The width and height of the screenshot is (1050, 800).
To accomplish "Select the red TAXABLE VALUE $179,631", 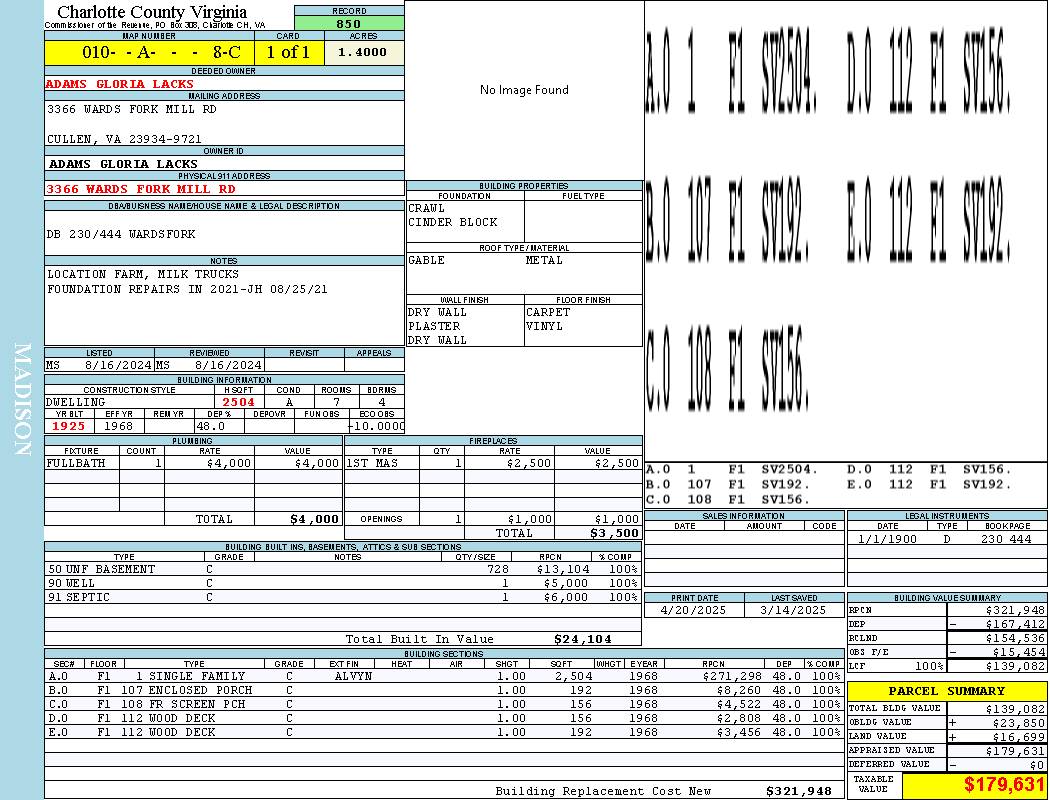I will (1002, 784).
